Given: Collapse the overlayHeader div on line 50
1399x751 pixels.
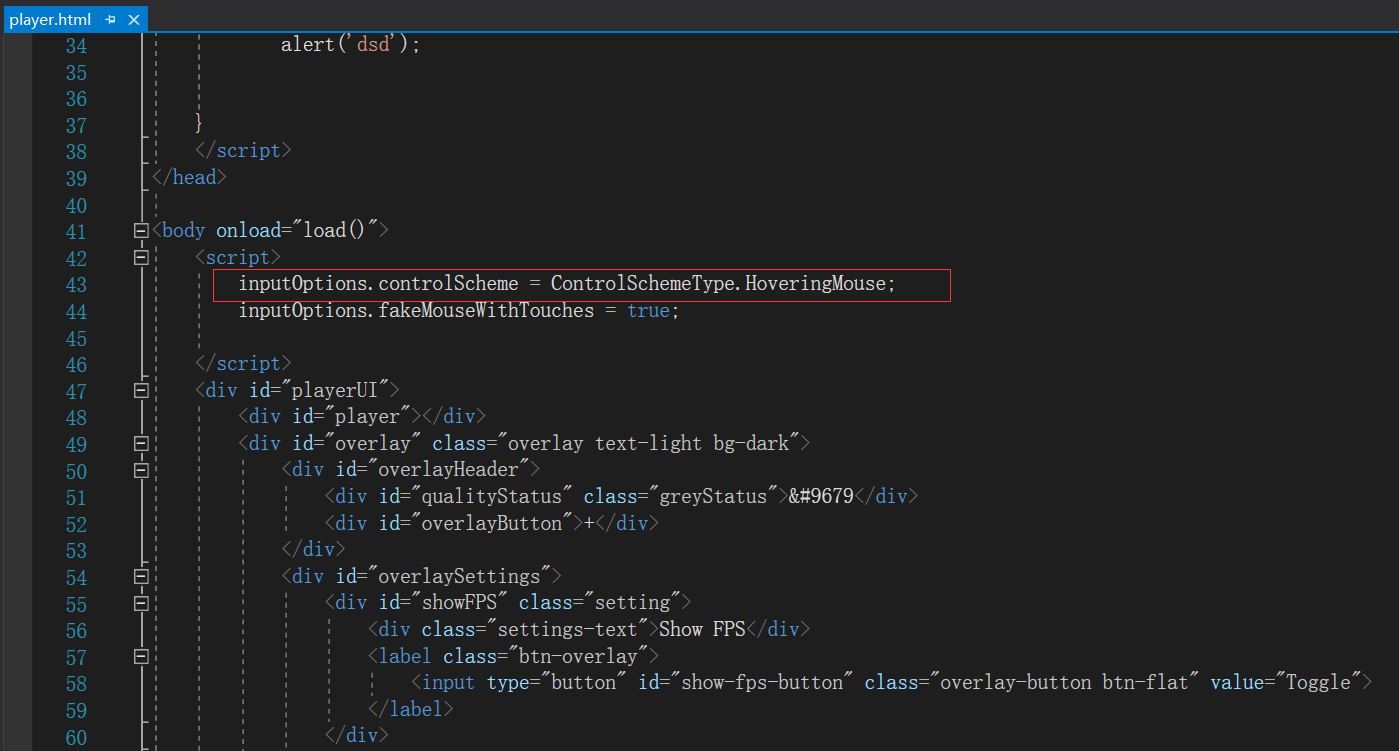Looking at the screenshot, I should coord(141,470).
